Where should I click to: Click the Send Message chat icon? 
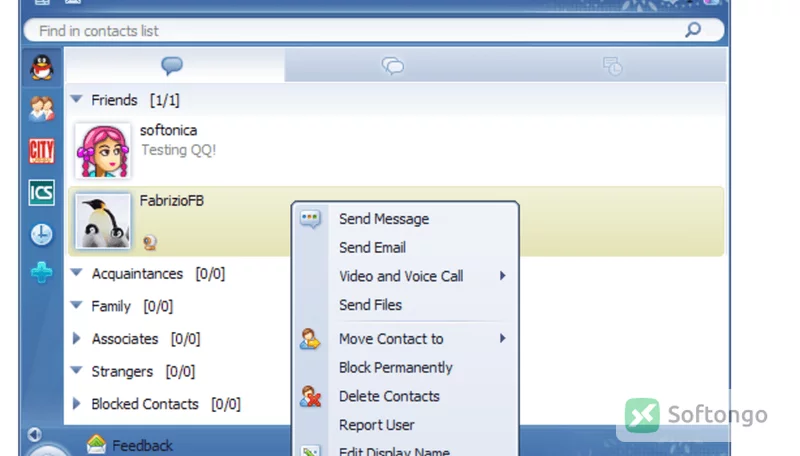pyautogui.click(x=310, y=219)
